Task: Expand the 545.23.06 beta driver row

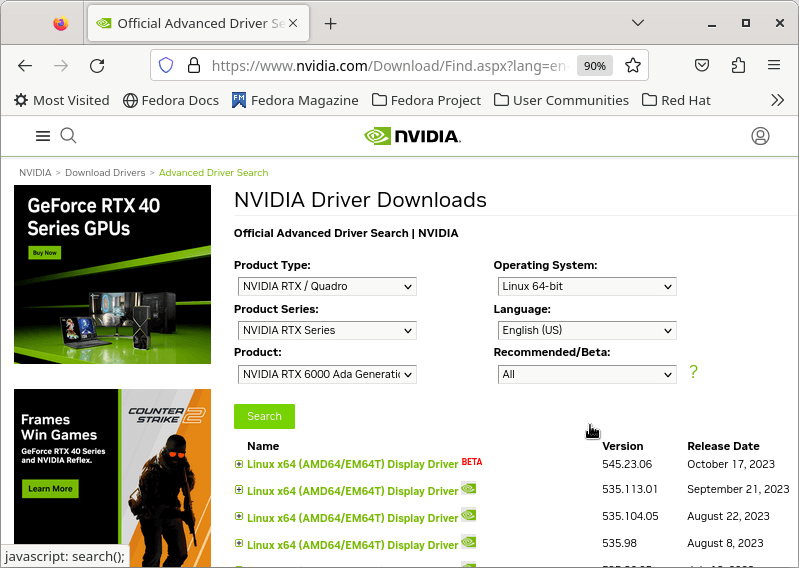Action: click(238, 464)
